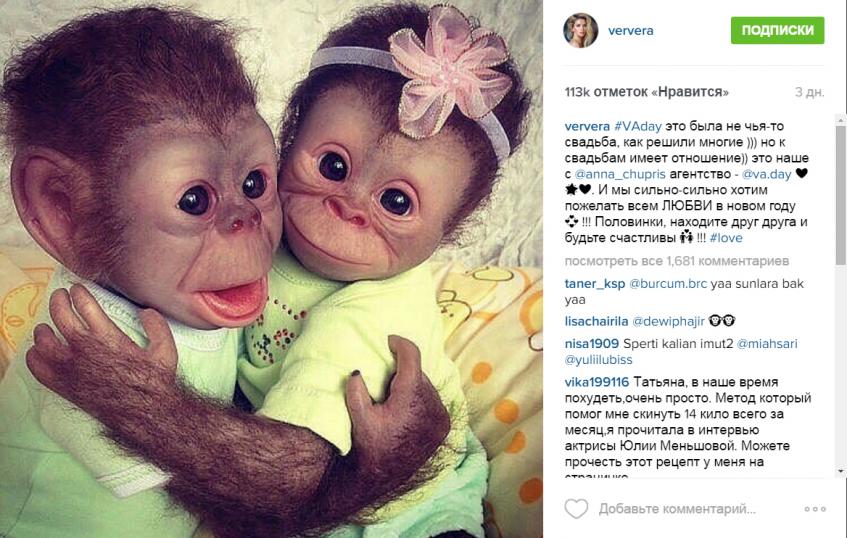The height and width of the screenshot is (538, 847).
Task: Open the @anna_chupris mention
Action: 620,174
